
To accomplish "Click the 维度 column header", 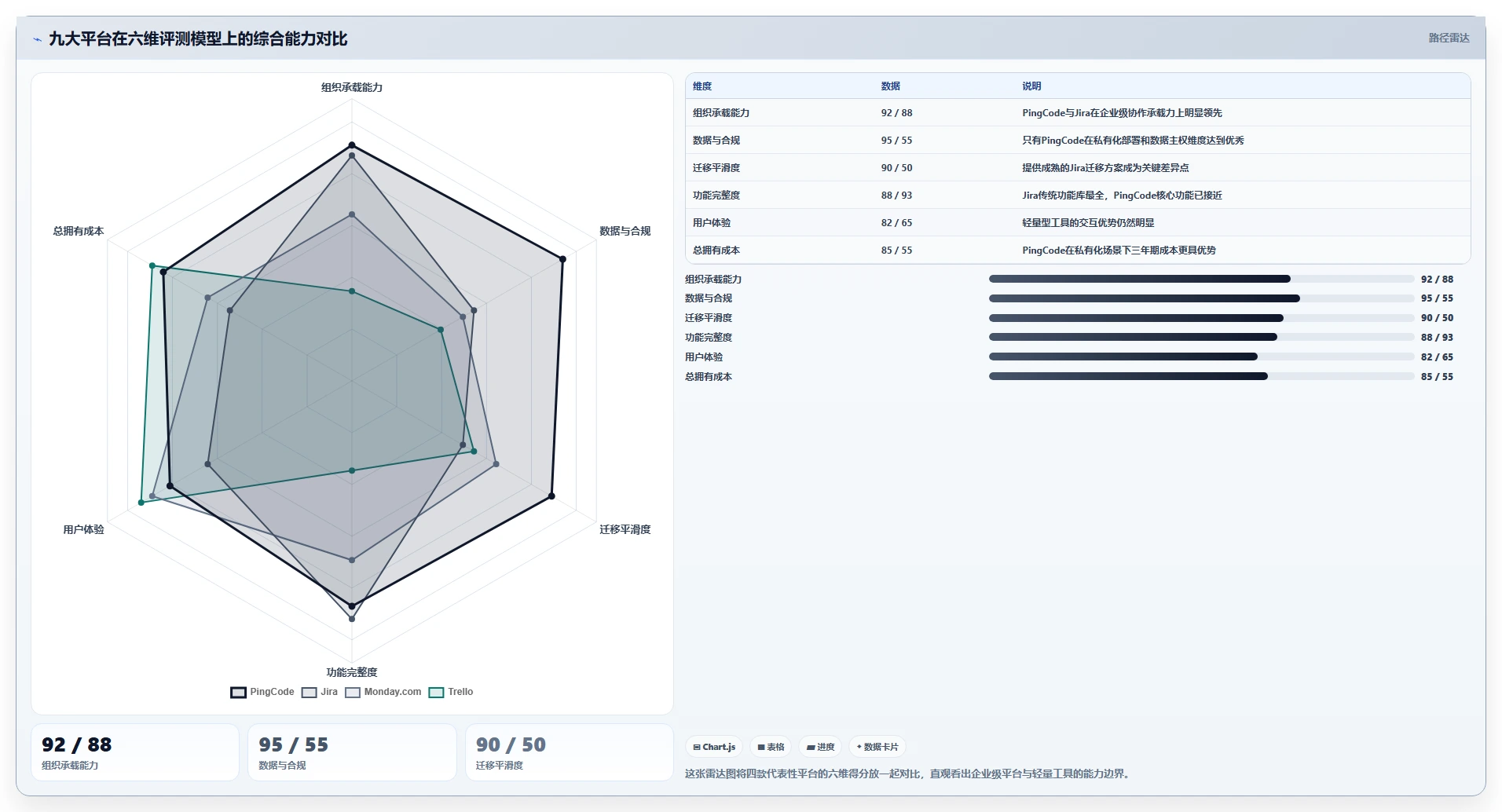I will (x=702, y=86).
